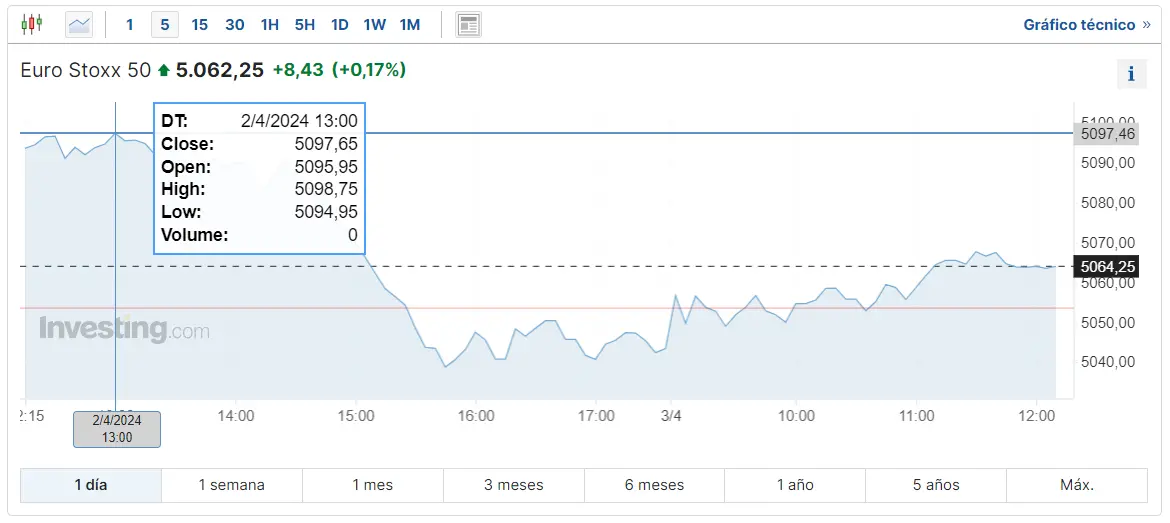Screen dimensions: 1170x523
Task: Select the 1 día range tab
Action: click(x=91, y=485)
